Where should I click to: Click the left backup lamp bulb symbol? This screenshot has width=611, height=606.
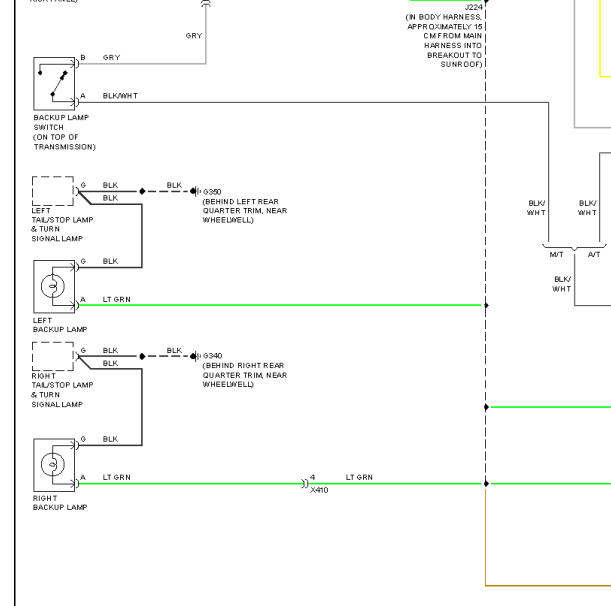tap(54, 286)
